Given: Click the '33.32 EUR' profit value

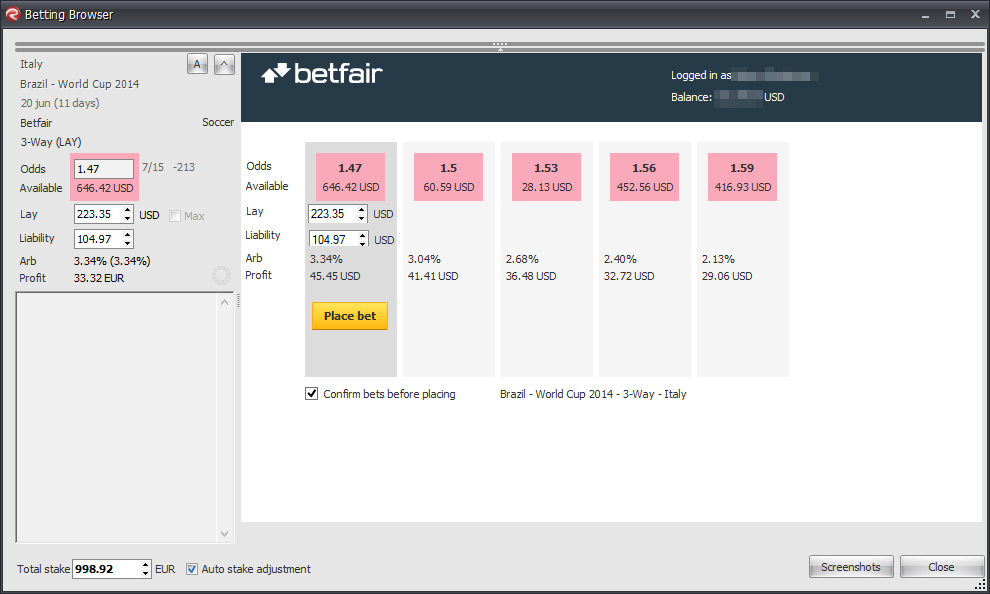Looking at the screenshot, I should click(x=99, y=278).
